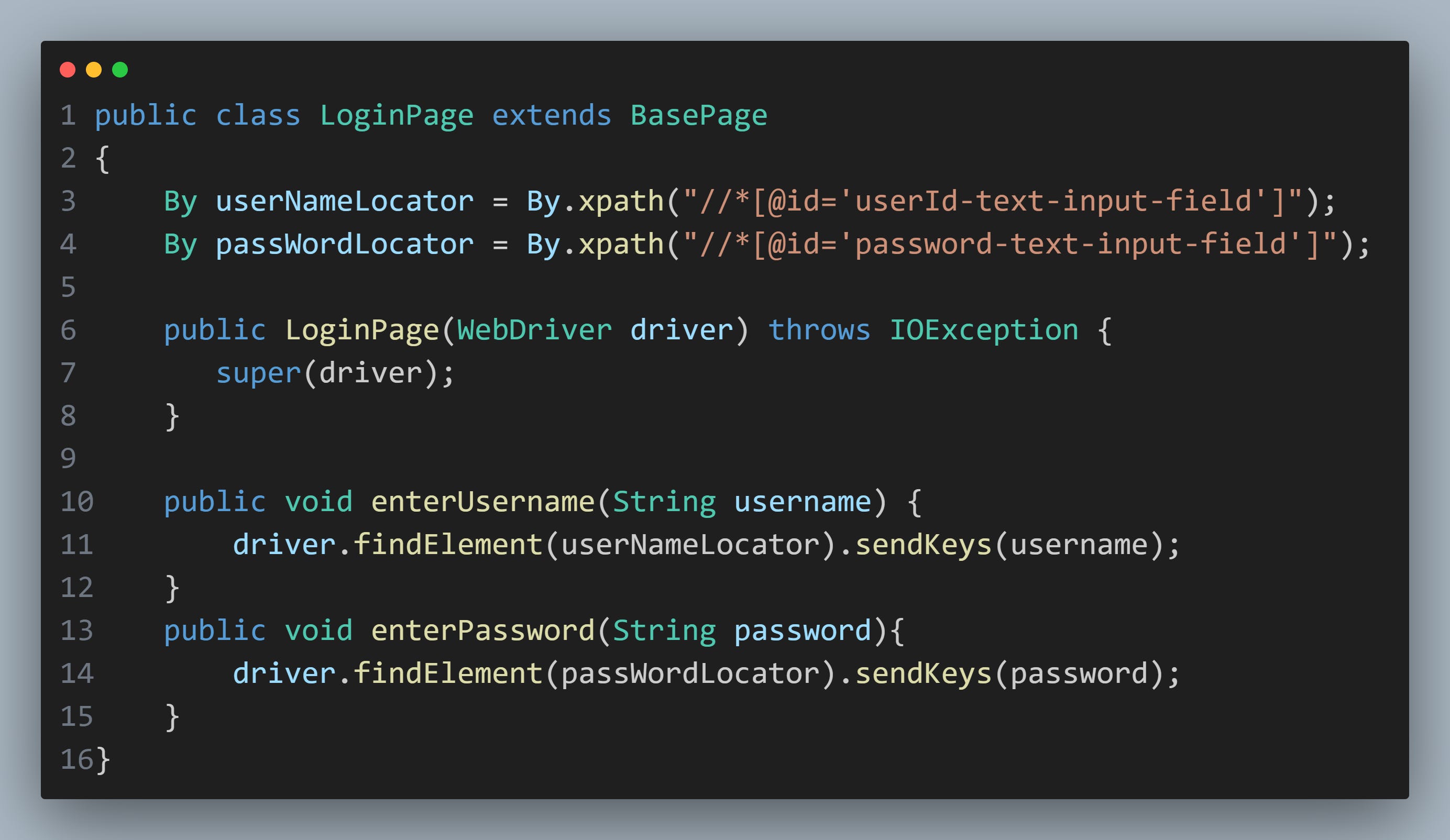
Task: Click the yellow minimize window dot
Action: (94, 70)
